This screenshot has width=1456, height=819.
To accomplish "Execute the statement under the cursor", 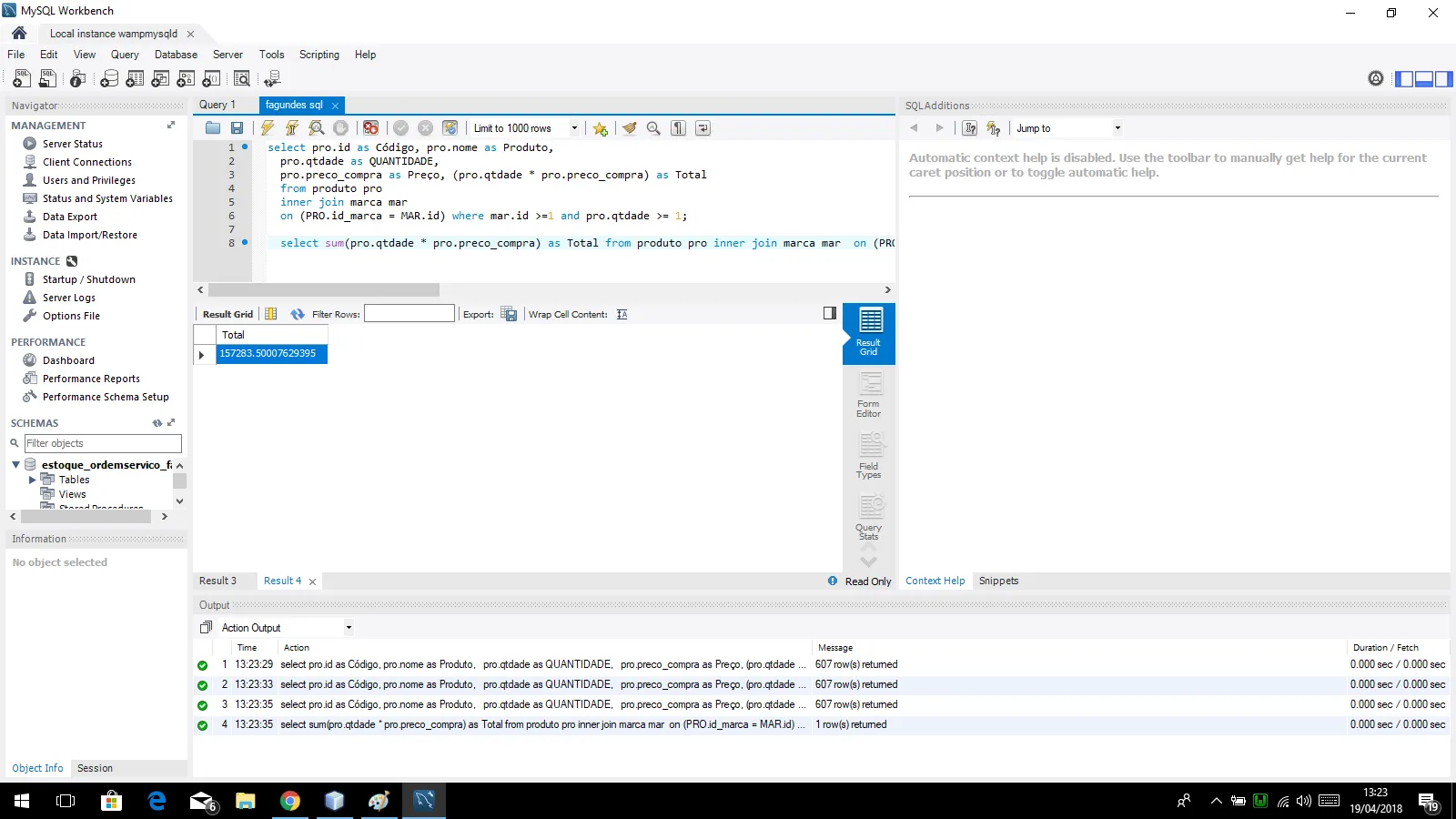I will 292,128.
